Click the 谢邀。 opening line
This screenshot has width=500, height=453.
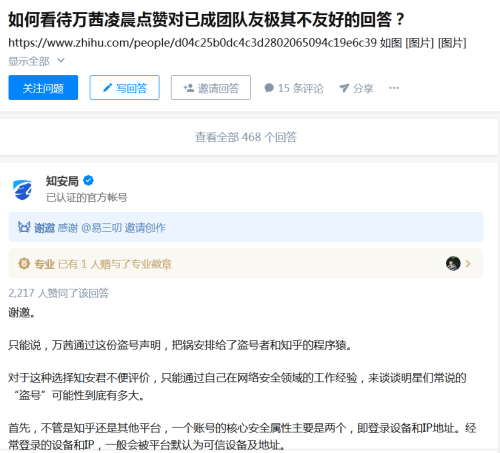(22, 312)
